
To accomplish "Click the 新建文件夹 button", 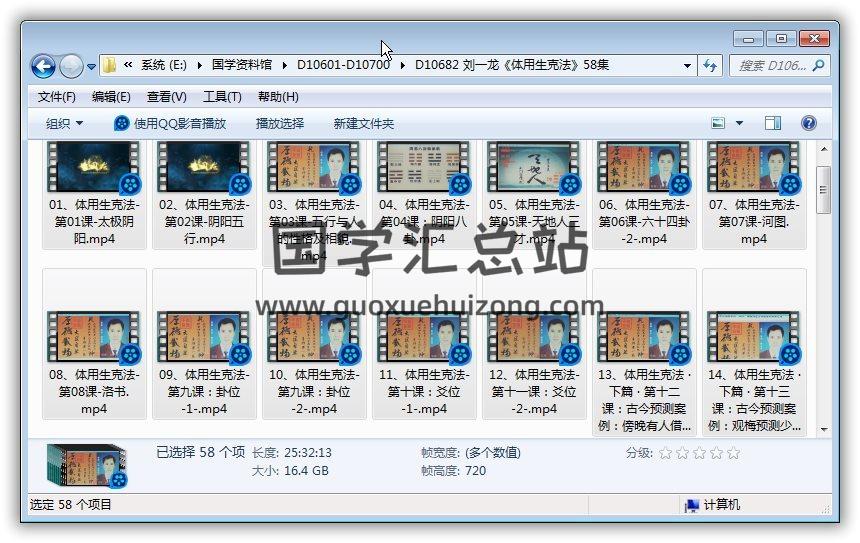I will pos(364,123).
